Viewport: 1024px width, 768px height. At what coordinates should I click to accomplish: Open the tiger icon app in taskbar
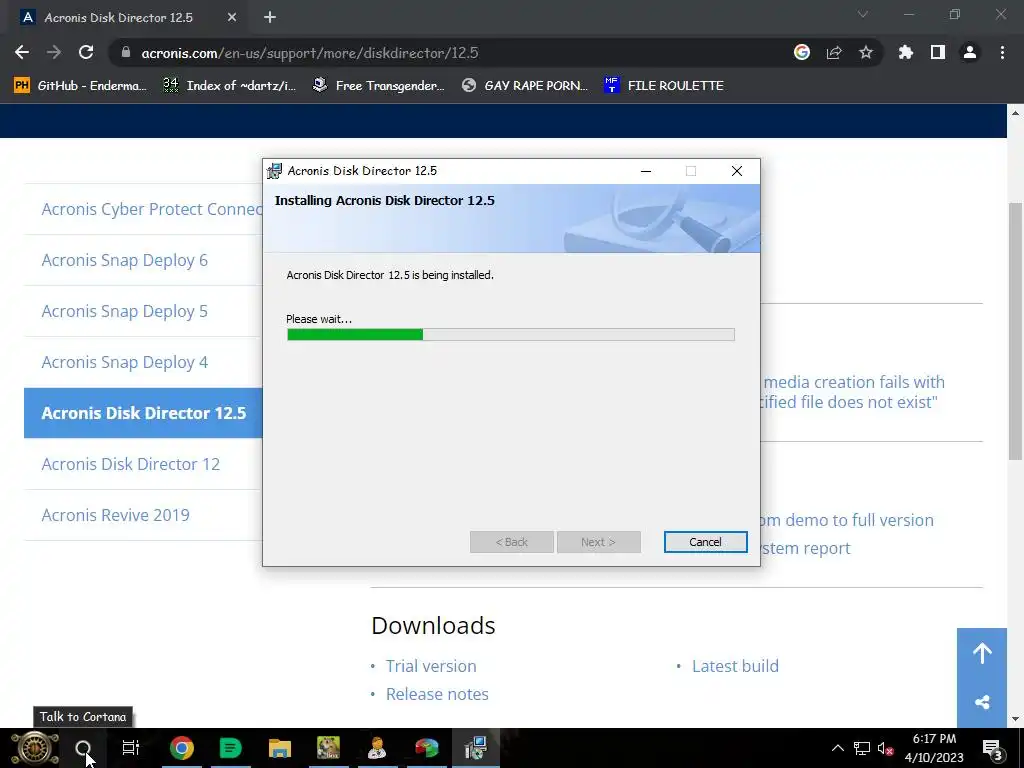pos(328,748)
